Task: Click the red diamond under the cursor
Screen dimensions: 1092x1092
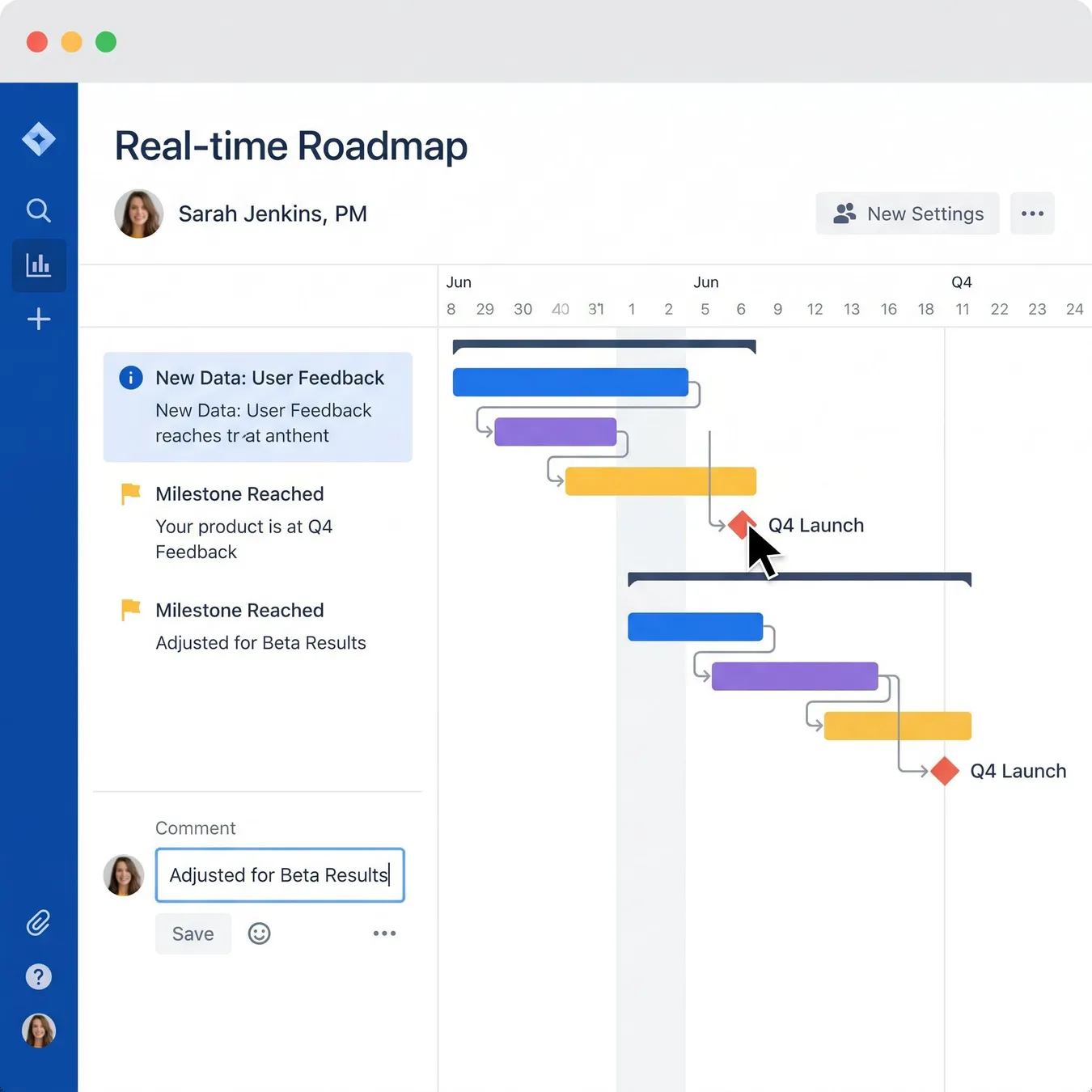Action: point(741,525)
